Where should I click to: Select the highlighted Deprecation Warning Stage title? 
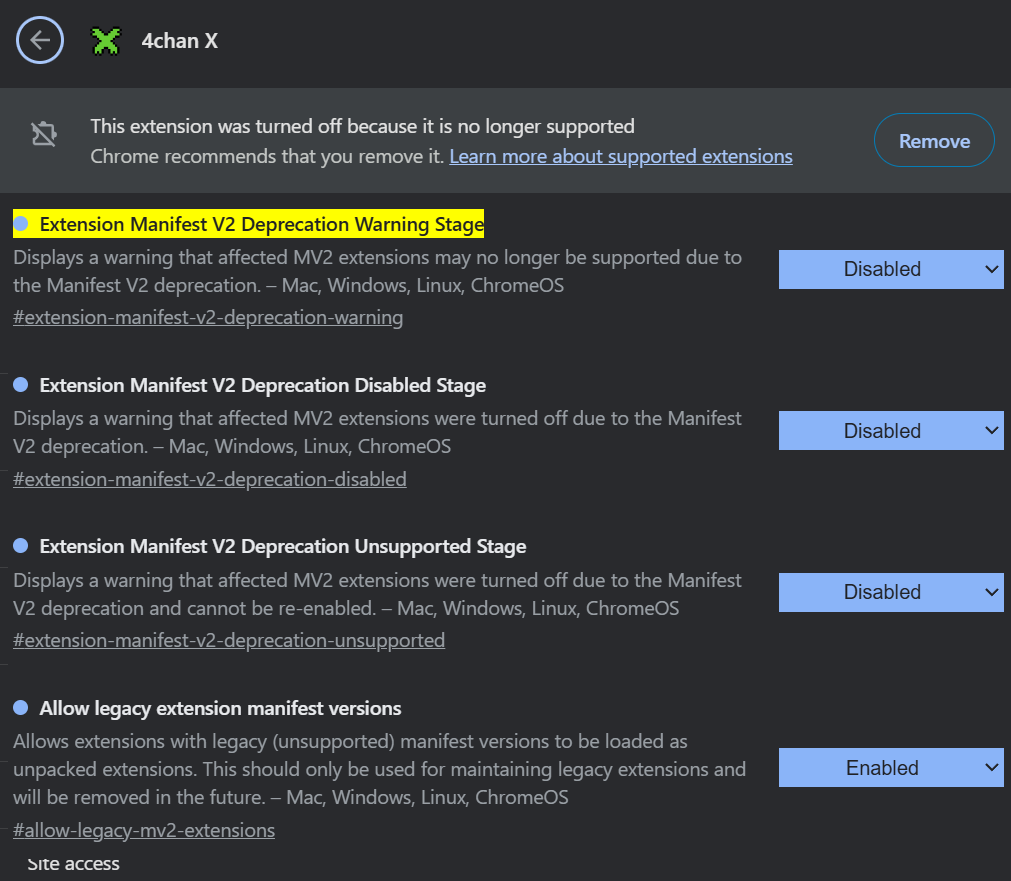point(262,224)
